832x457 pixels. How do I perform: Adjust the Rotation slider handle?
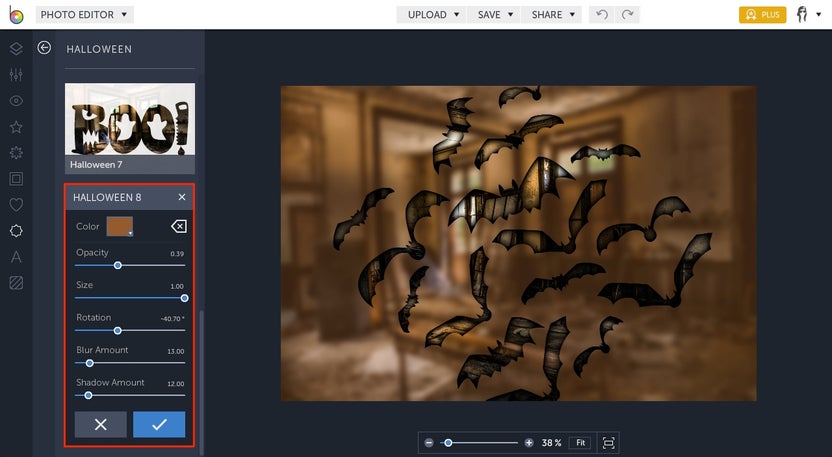click(x=118, y=331)
